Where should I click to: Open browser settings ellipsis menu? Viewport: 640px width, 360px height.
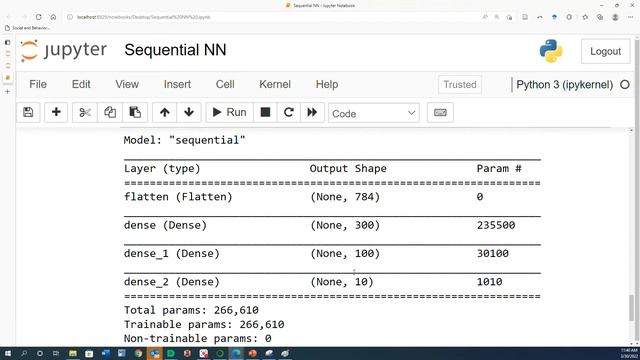click(631, 17)
